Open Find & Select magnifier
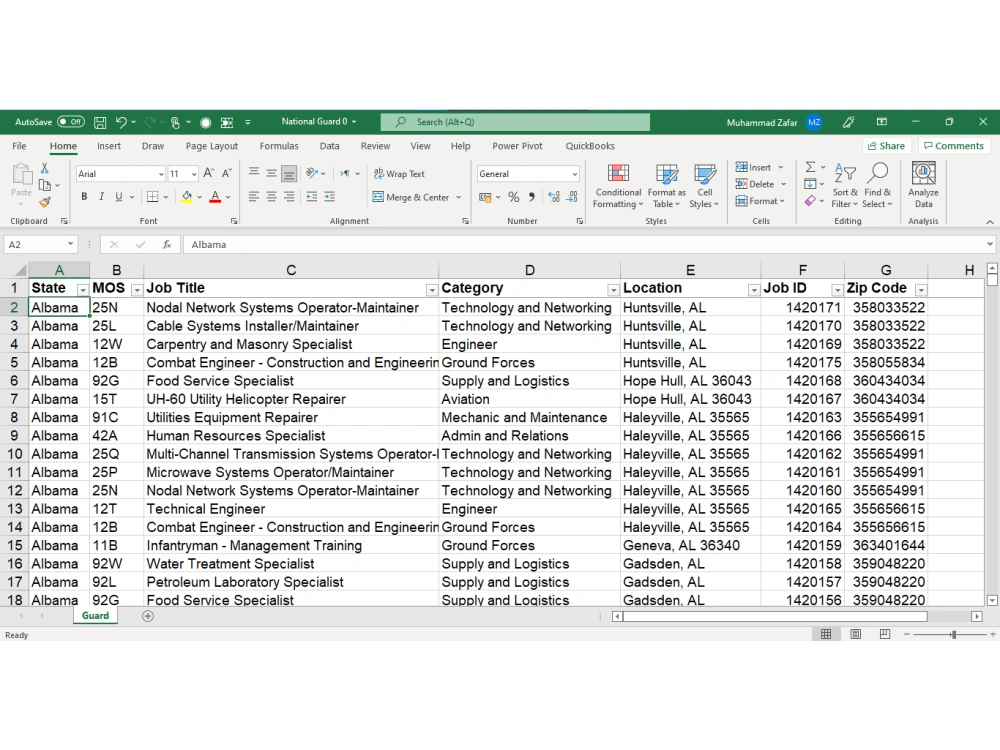This screenshot has width=1000, height=750. (878, 185)
